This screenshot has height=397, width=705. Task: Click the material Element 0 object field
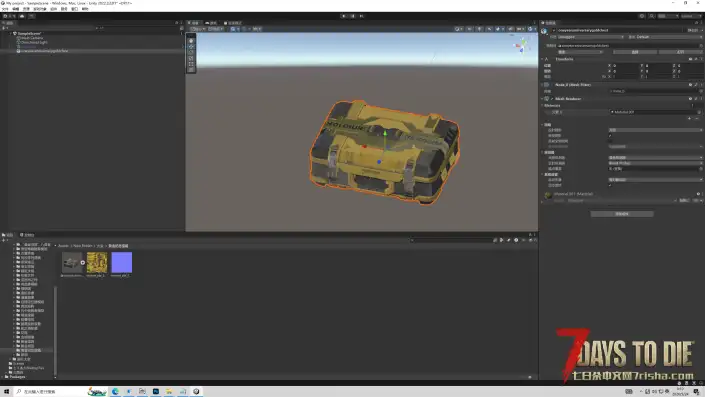[x=655, y=112]
